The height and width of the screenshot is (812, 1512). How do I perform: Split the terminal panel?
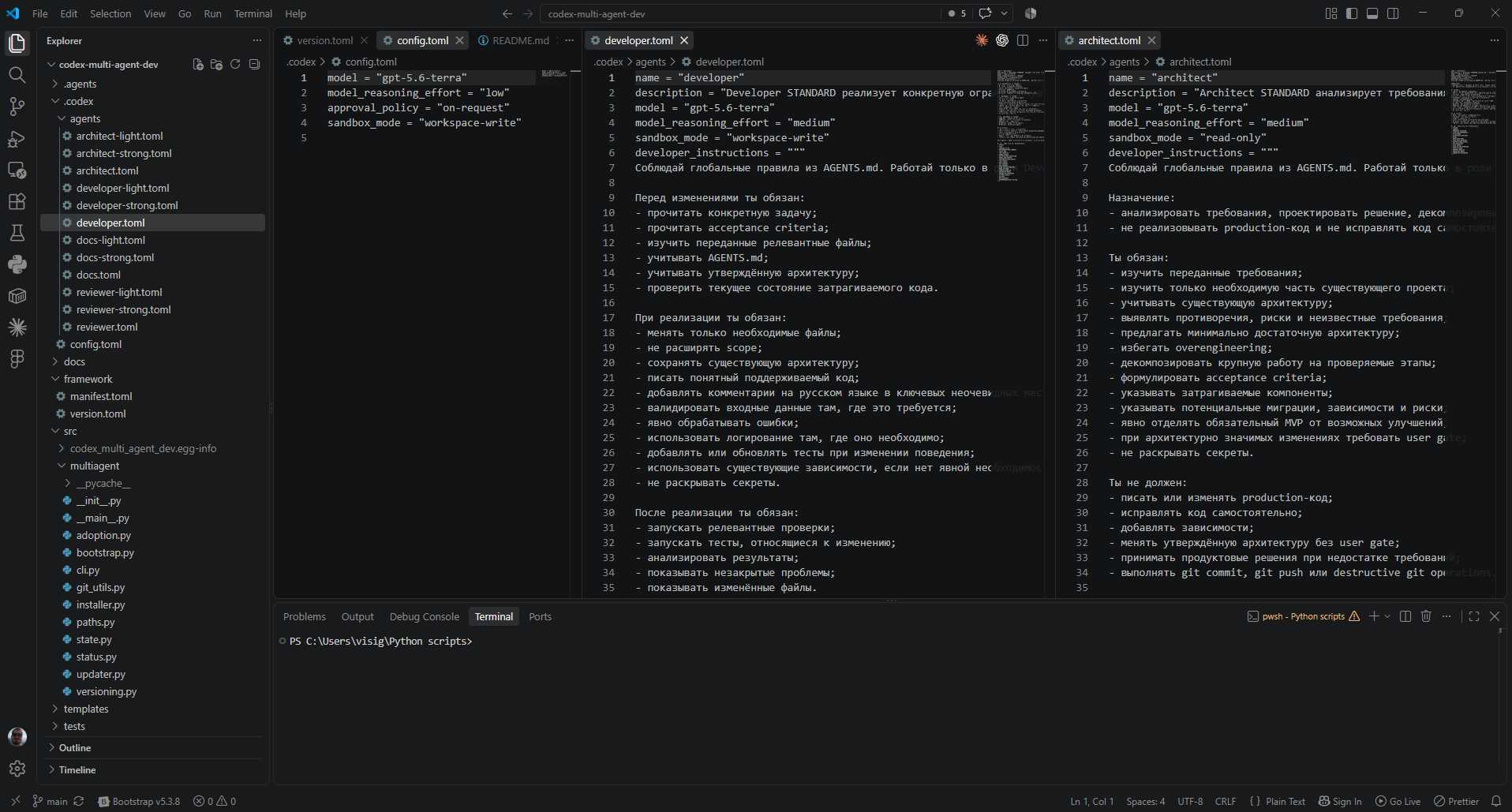click(x=1405, y=616)
